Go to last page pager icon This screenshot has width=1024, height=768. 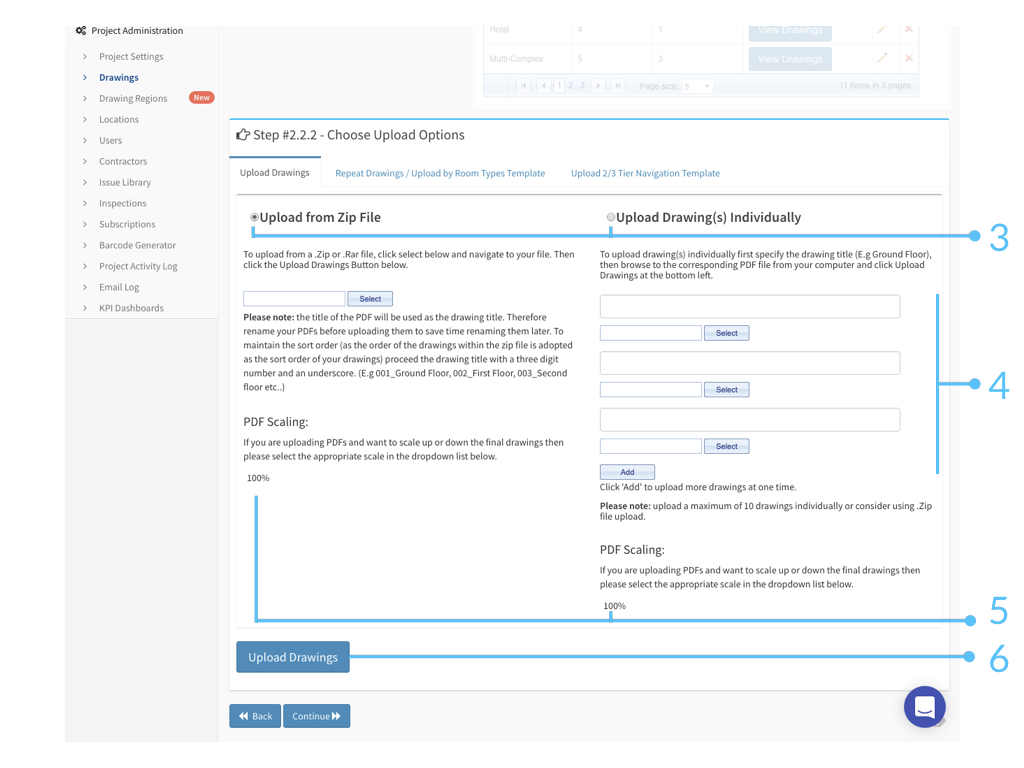[617, 86]
